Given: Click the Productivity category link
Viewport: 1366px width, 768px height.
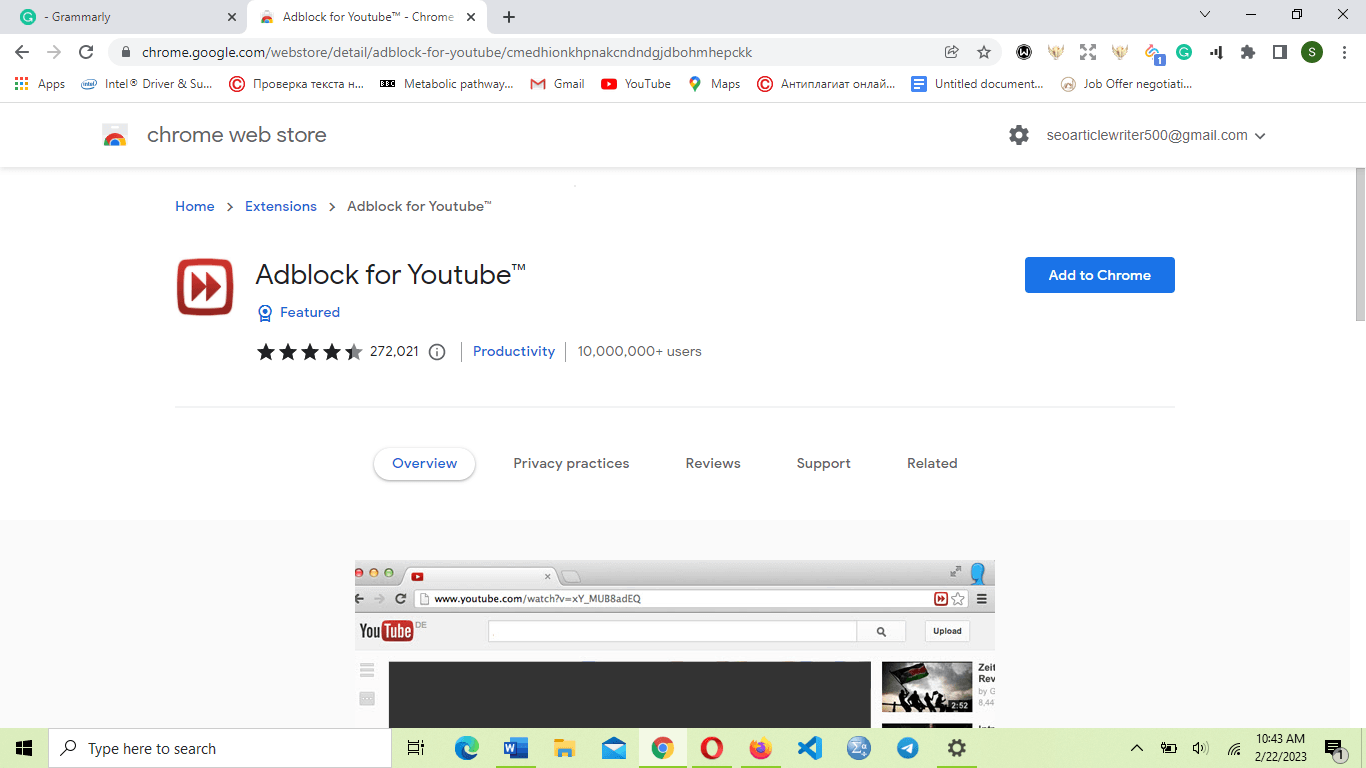Looking at the screenshot, I should [x=514, y=351].
